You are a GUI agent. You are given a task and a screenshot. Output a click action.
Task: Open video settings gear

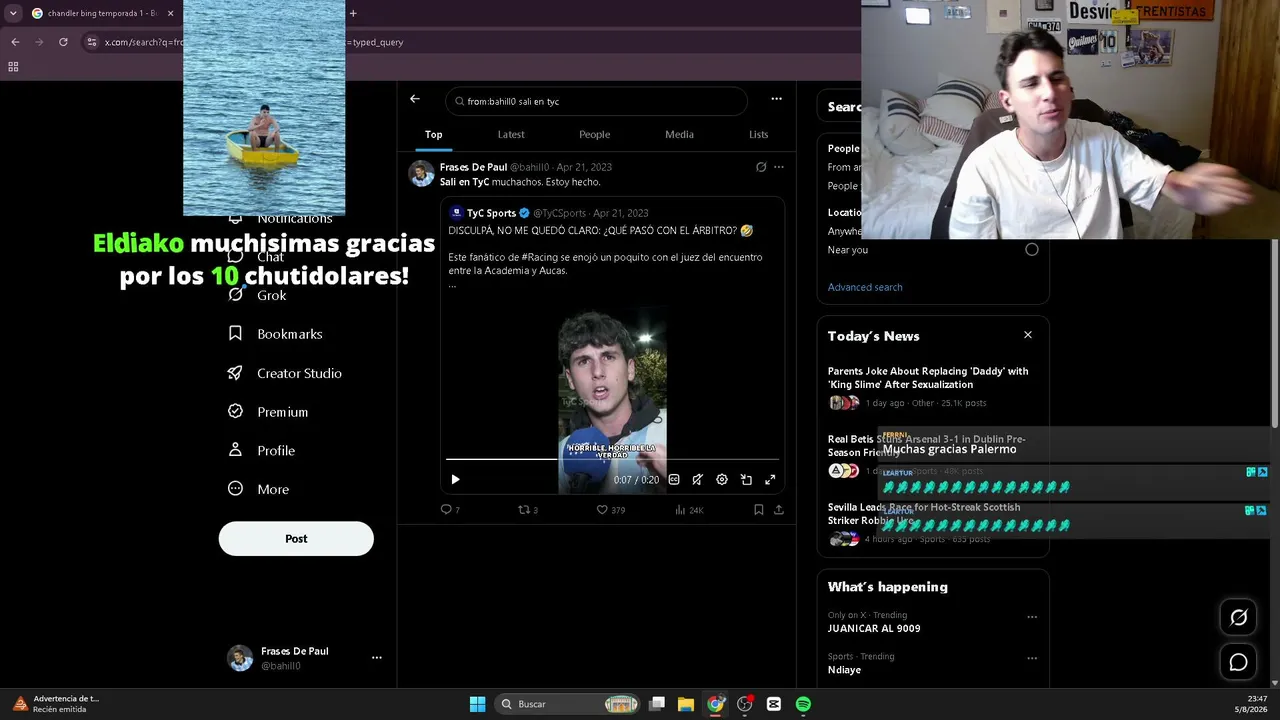722,480
